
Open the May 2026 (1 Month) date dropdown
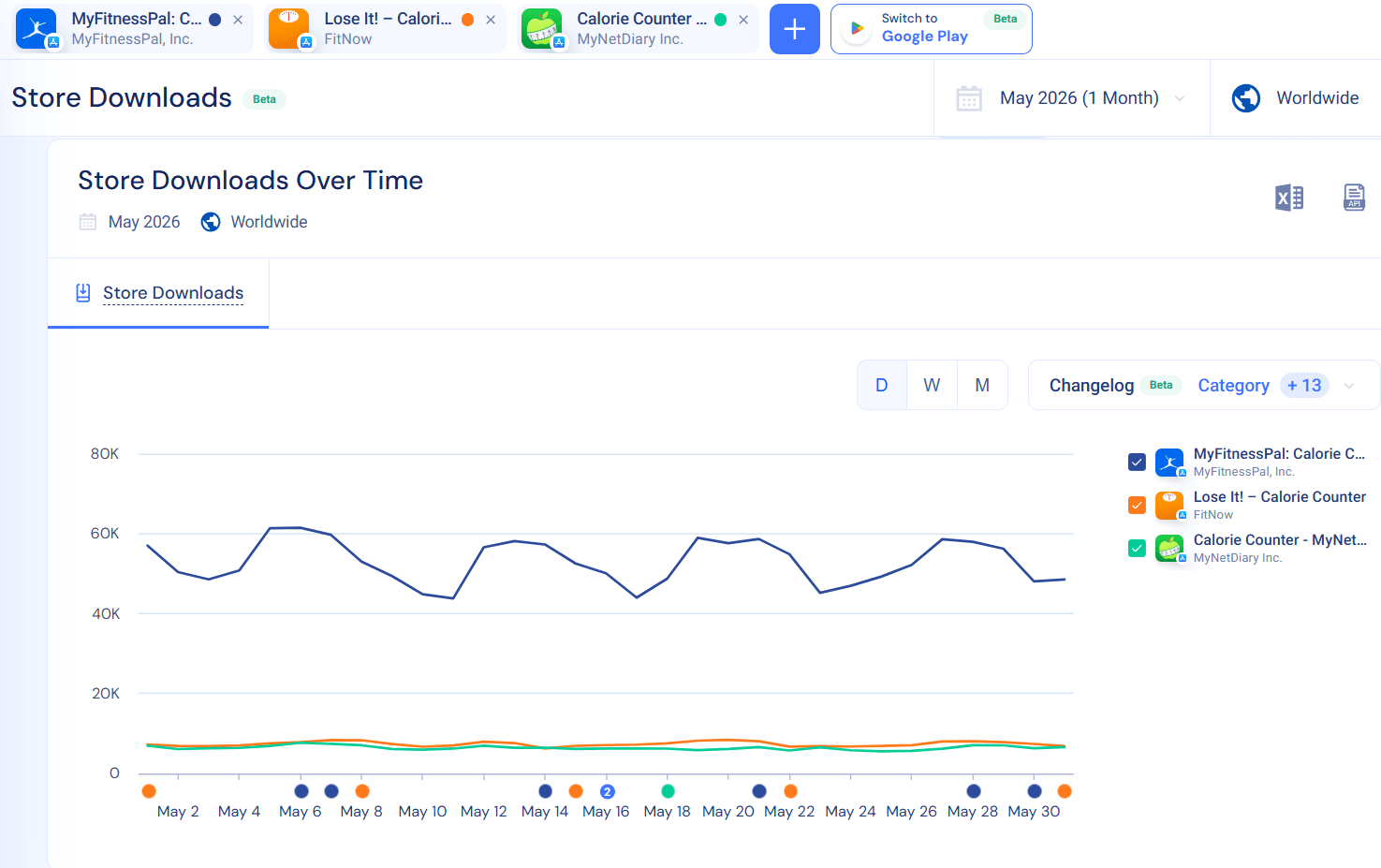(x=1071, y=98)
